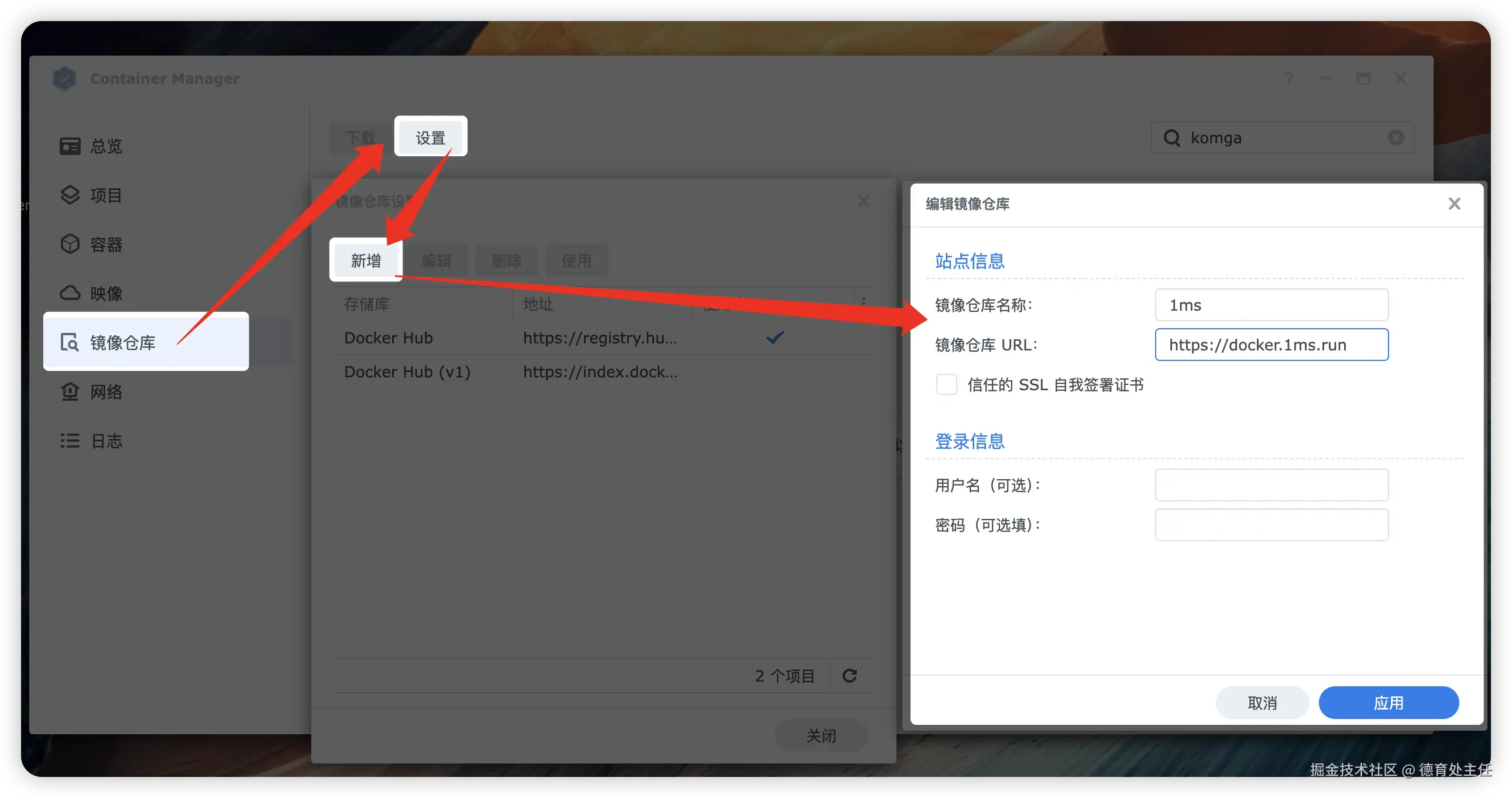The width and height of the screenshot is (1512, 798).
Task: Select the Container (容器) cube icon
Action: [70, 244]
